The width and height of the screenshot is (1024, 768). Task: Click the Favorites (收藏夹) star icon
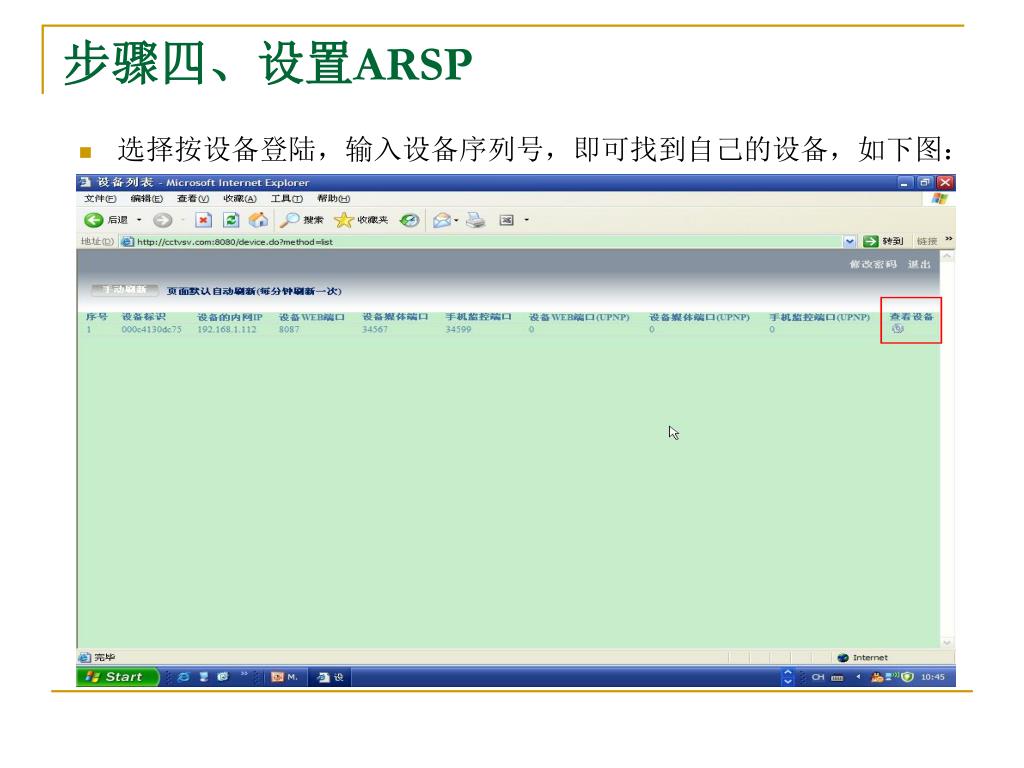point(344,220)
